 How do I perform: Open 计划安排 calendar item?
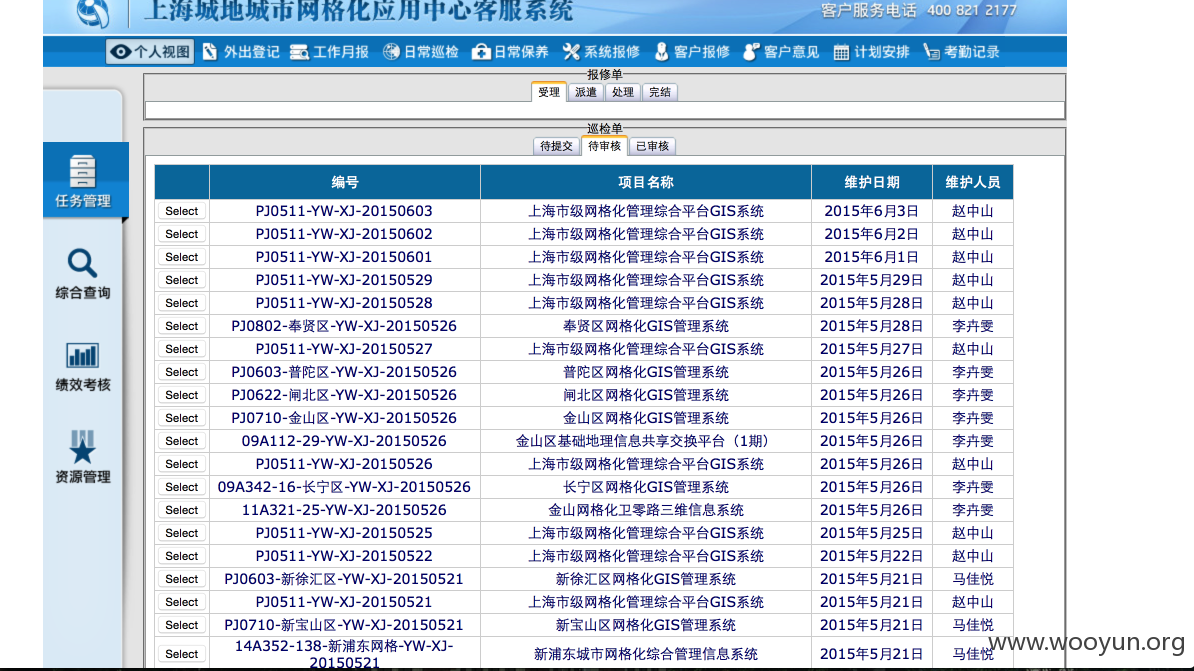pos(871,52)
